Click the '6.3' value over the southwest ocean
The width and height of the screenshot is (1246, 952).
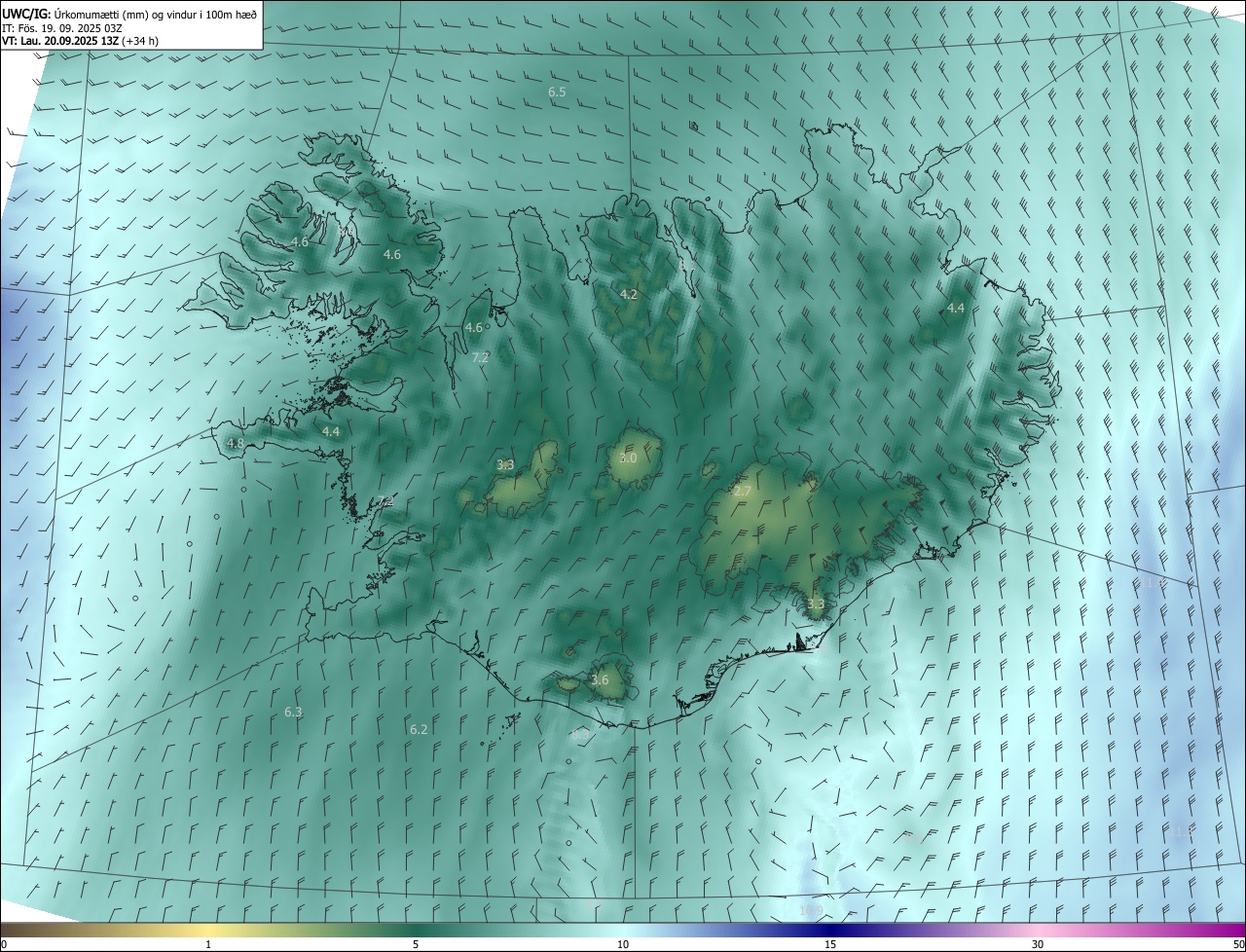(x=293, y=713)
